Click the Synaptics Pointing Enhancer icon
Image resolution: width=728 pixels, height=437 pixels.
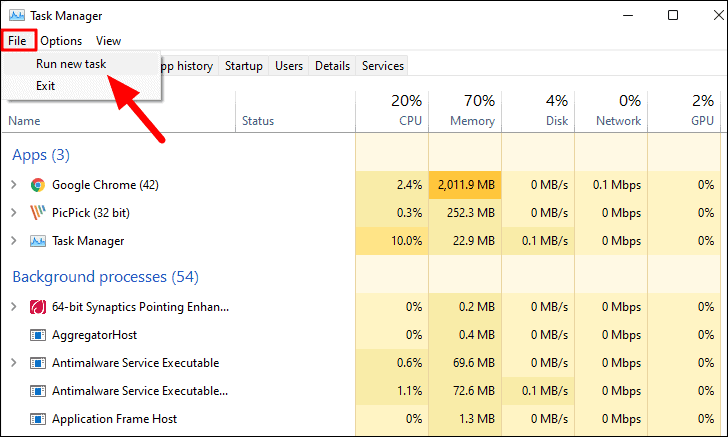[x=38, y=307]
